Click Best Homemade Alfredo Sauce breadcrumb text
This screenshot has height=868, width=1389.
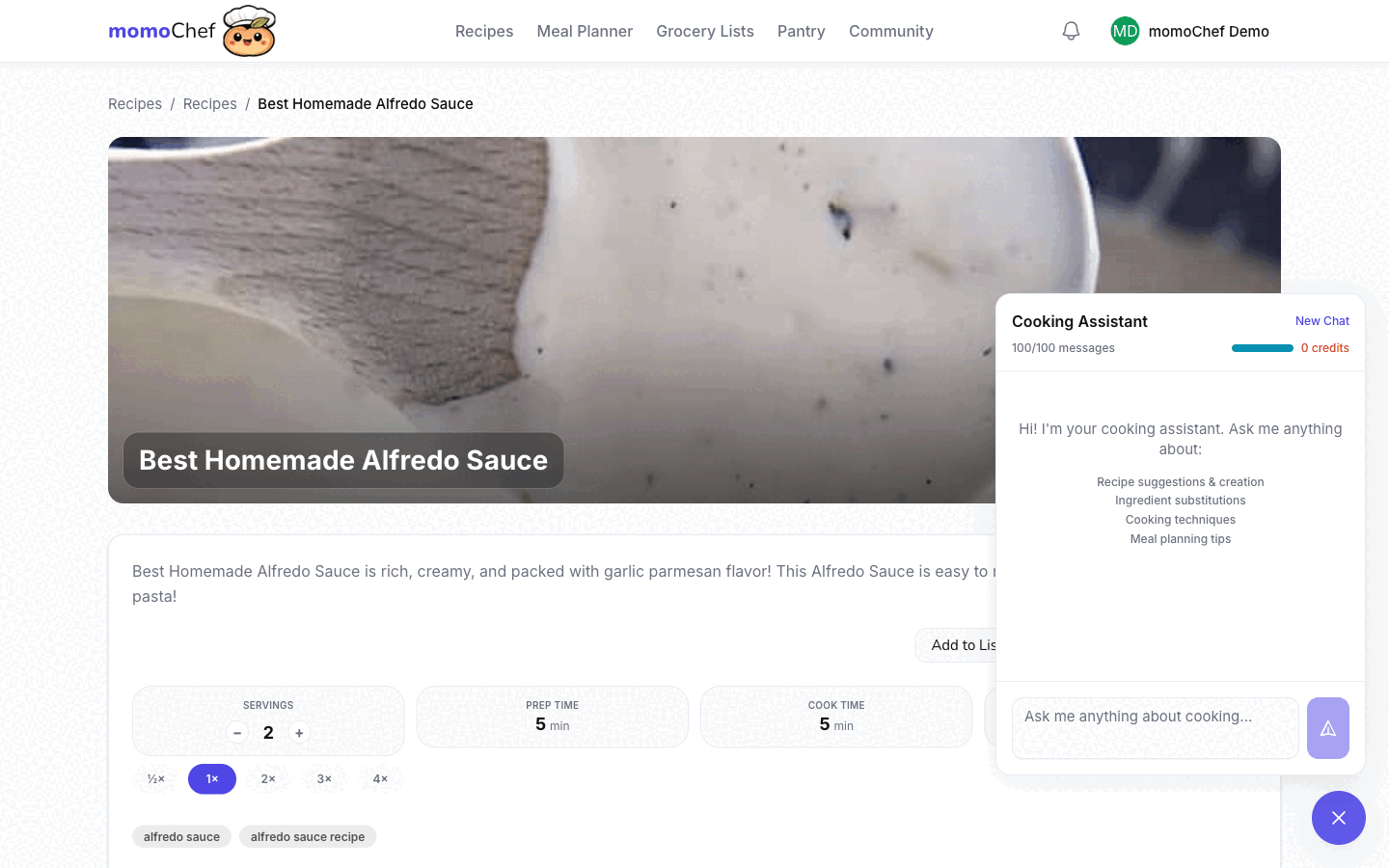click(x=366, y=104)
